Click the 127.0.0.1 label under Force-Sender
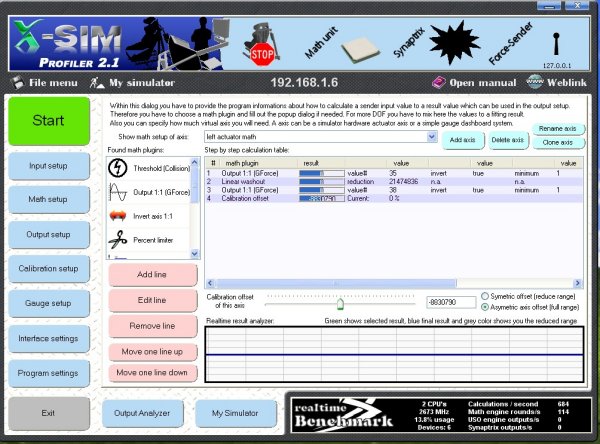 point(557,65)
